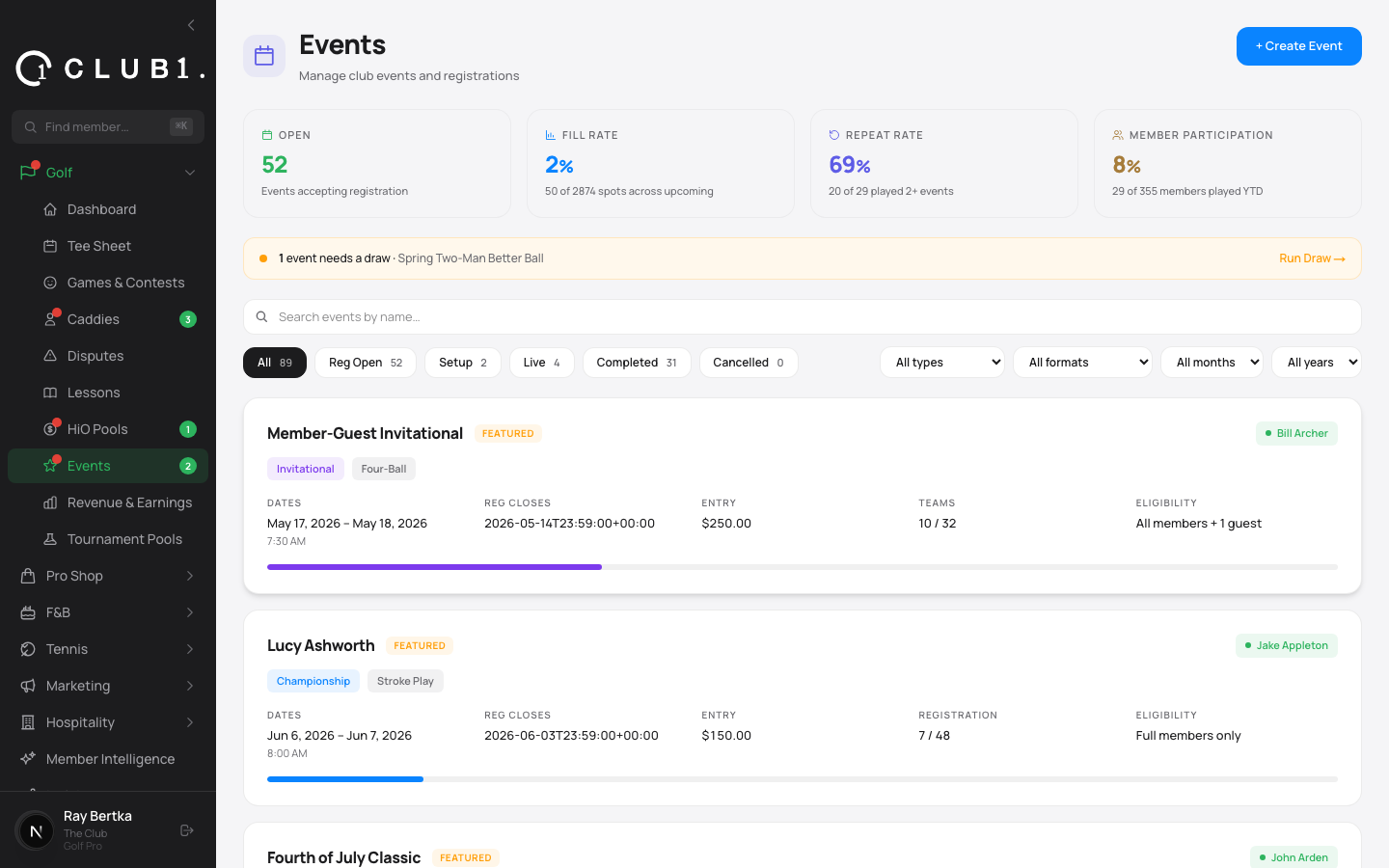
Task: Open Fourth of July Classic event
Action: (x=343, y=857)
